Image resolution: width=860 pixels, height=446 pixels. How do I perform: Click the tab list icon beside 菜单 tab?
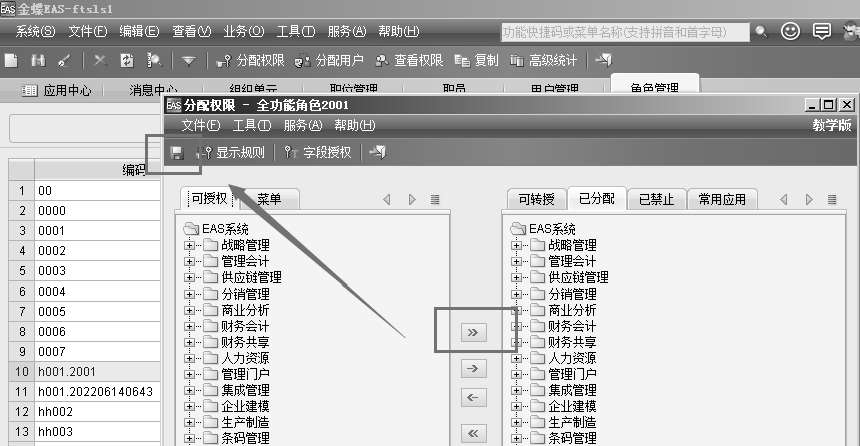click(x=435, y=200)
